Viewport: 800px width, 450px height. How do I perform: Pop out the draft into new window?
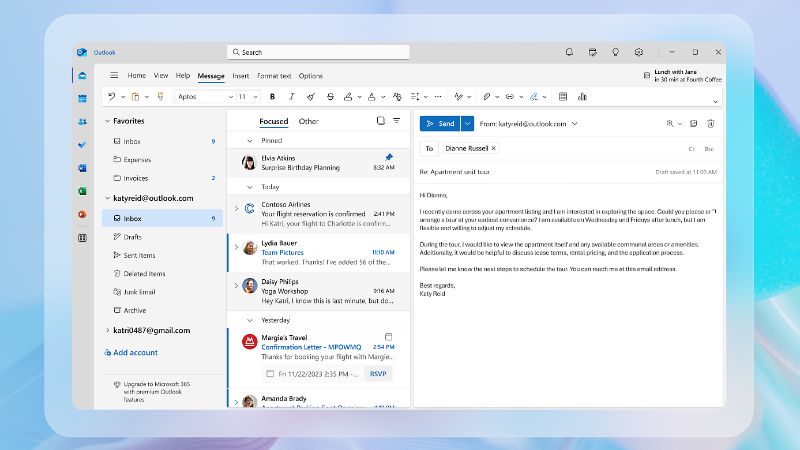click(x=693, y=123)
